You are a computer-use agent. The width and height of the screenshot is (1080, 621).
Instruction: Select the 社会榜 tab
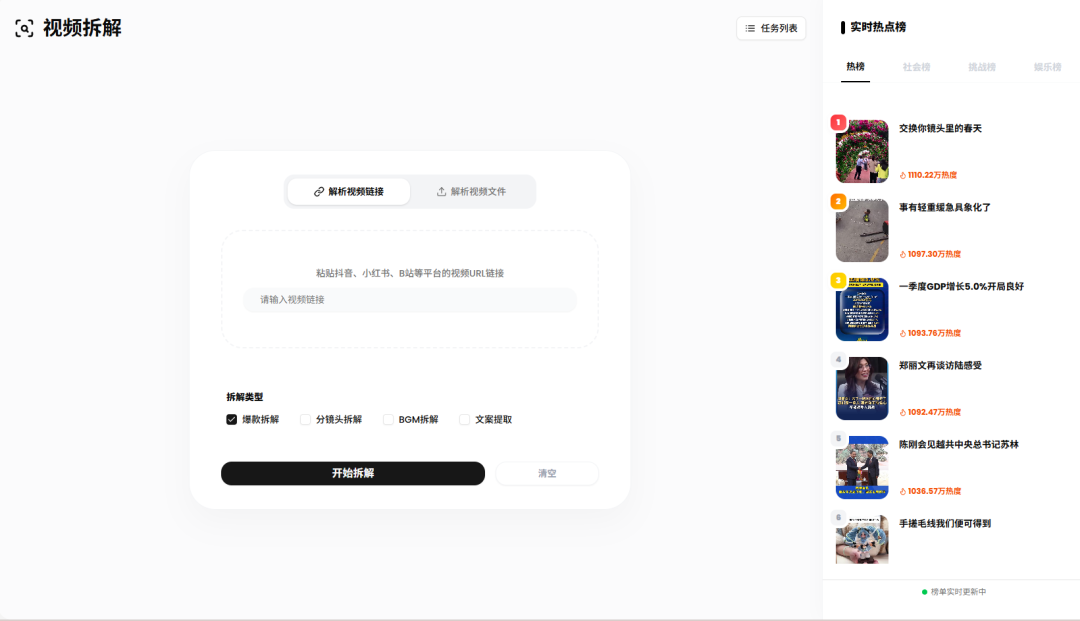(916, 67)
